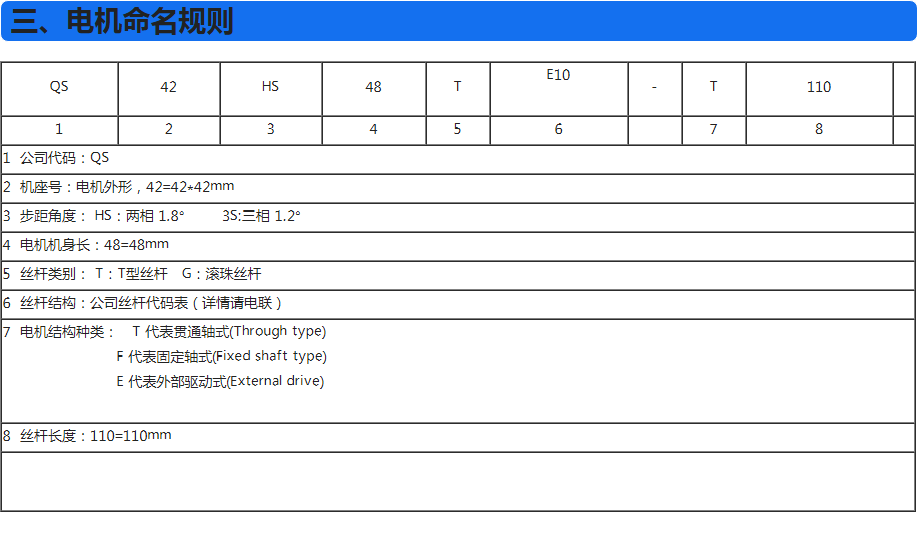This screenshot has height=538, width=917.
Task: Click the 48 cell in the model row
Action: [x=373, y=87]
